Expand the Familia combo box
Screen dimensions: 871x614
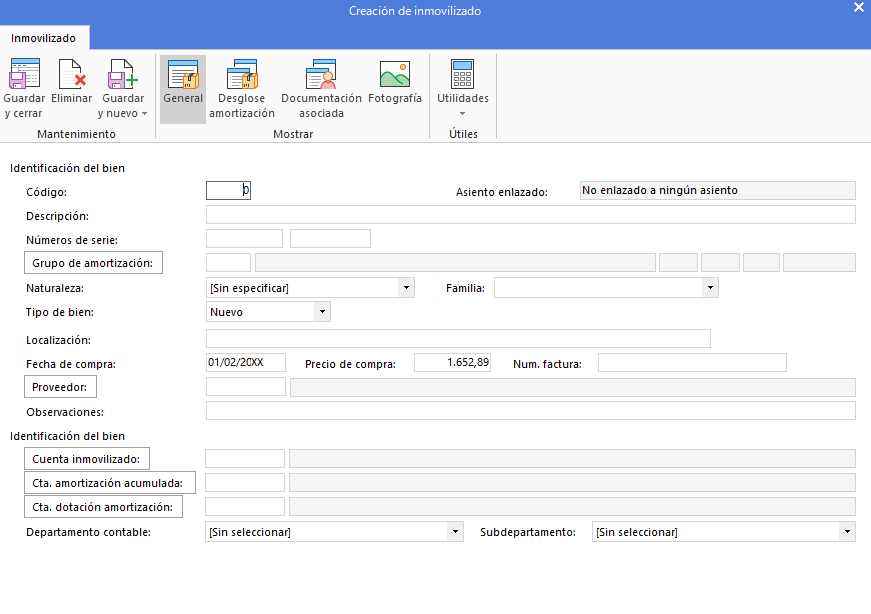click(710, 288)
